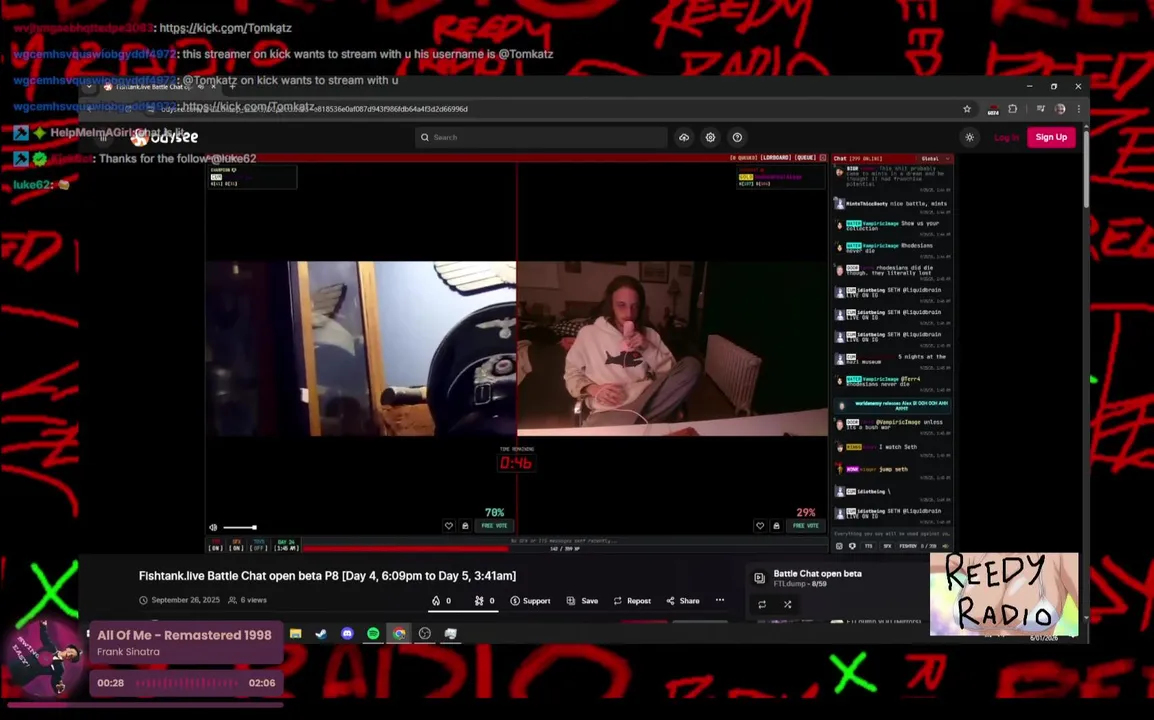This screenshot has width=1154, height=720.
Task: Open the Chrome extensions puzzle icon
Action: click(x=1013, y=109)
